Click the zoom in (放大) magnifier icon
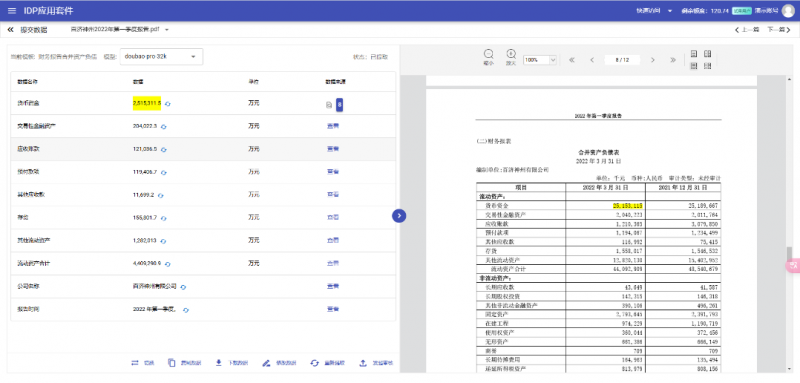Image resolution: width=800 pixels, height=383 pixels. (x=511, y=54)
